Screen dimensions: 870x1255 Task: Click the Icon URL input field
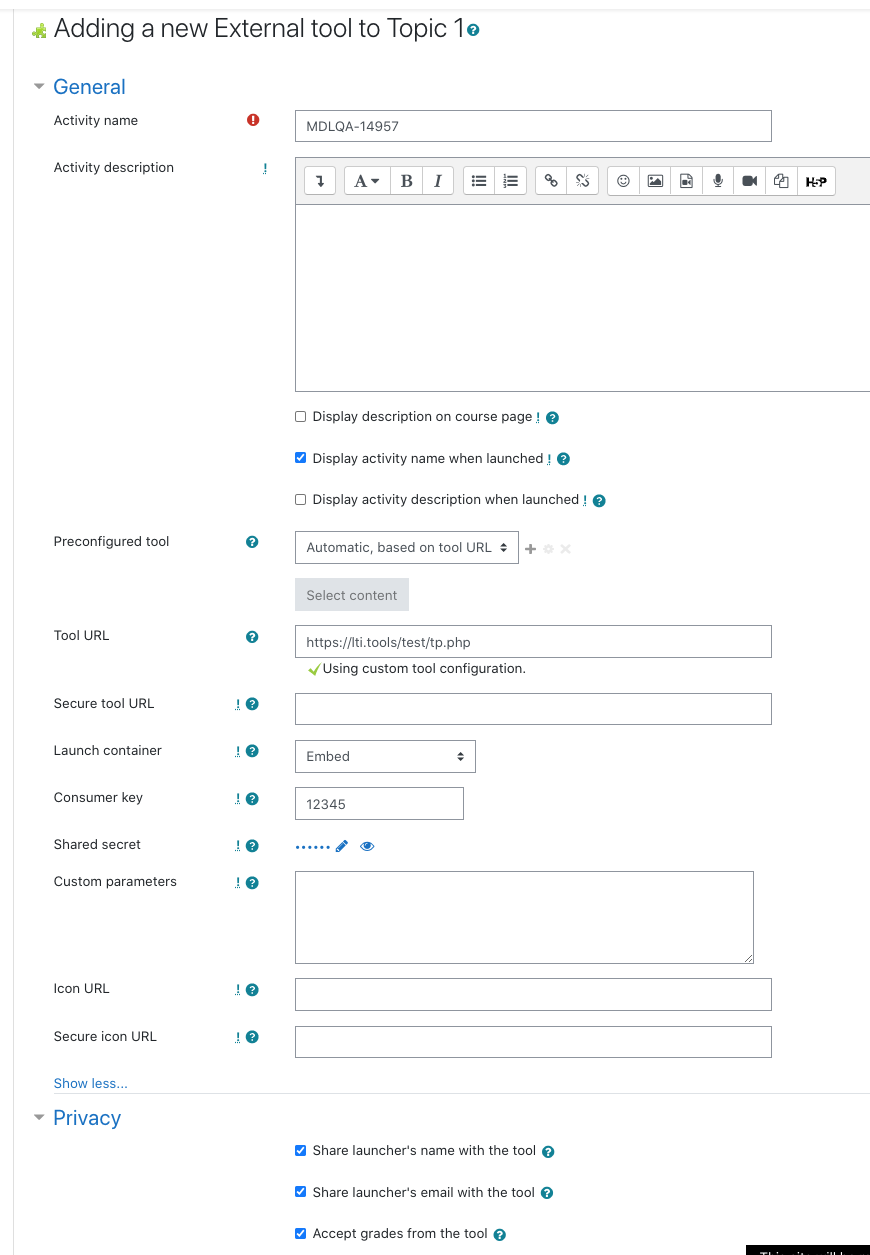(533, 994)
